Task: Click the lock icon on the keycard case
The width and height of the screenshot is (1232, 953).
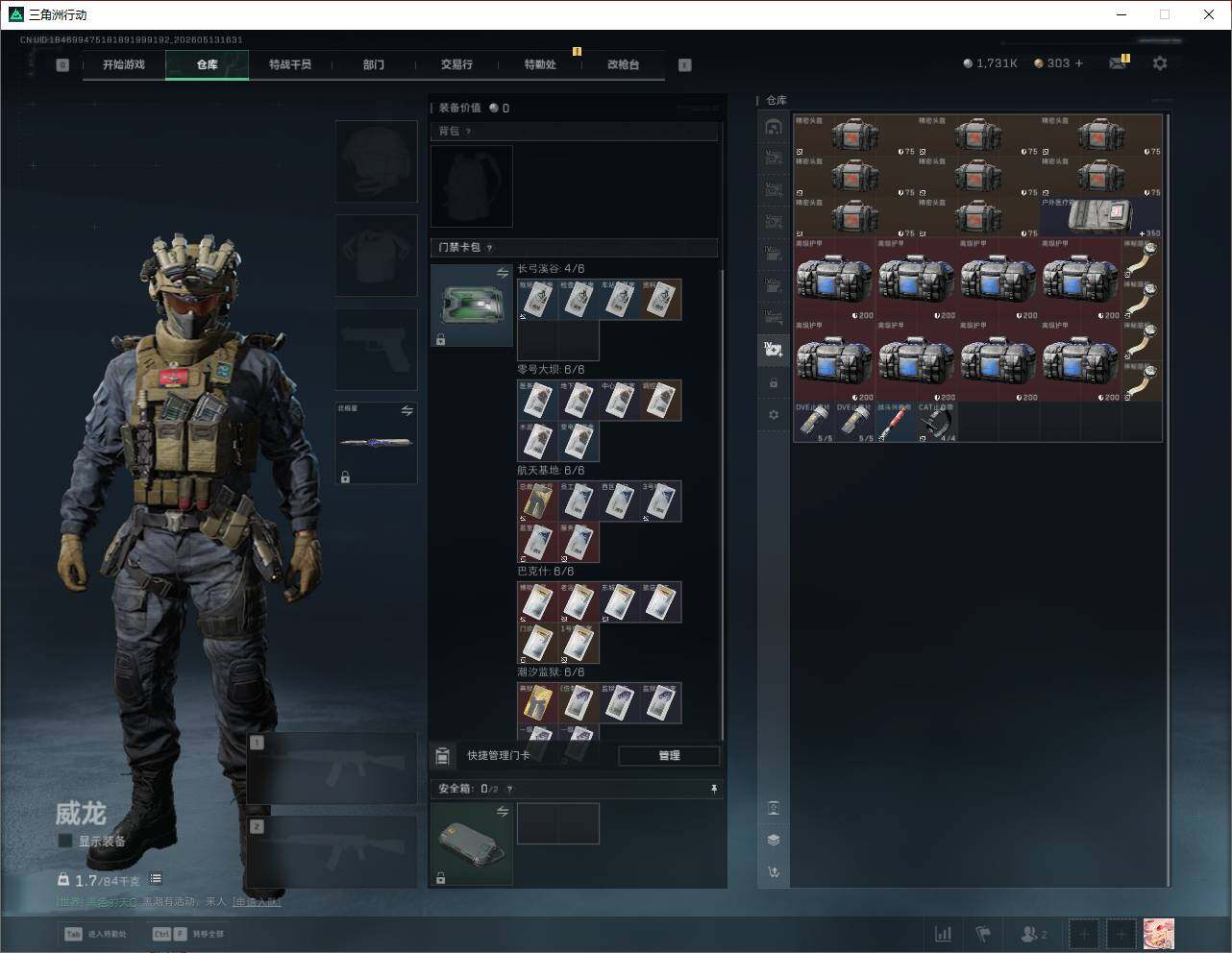Action: [440, 339]
